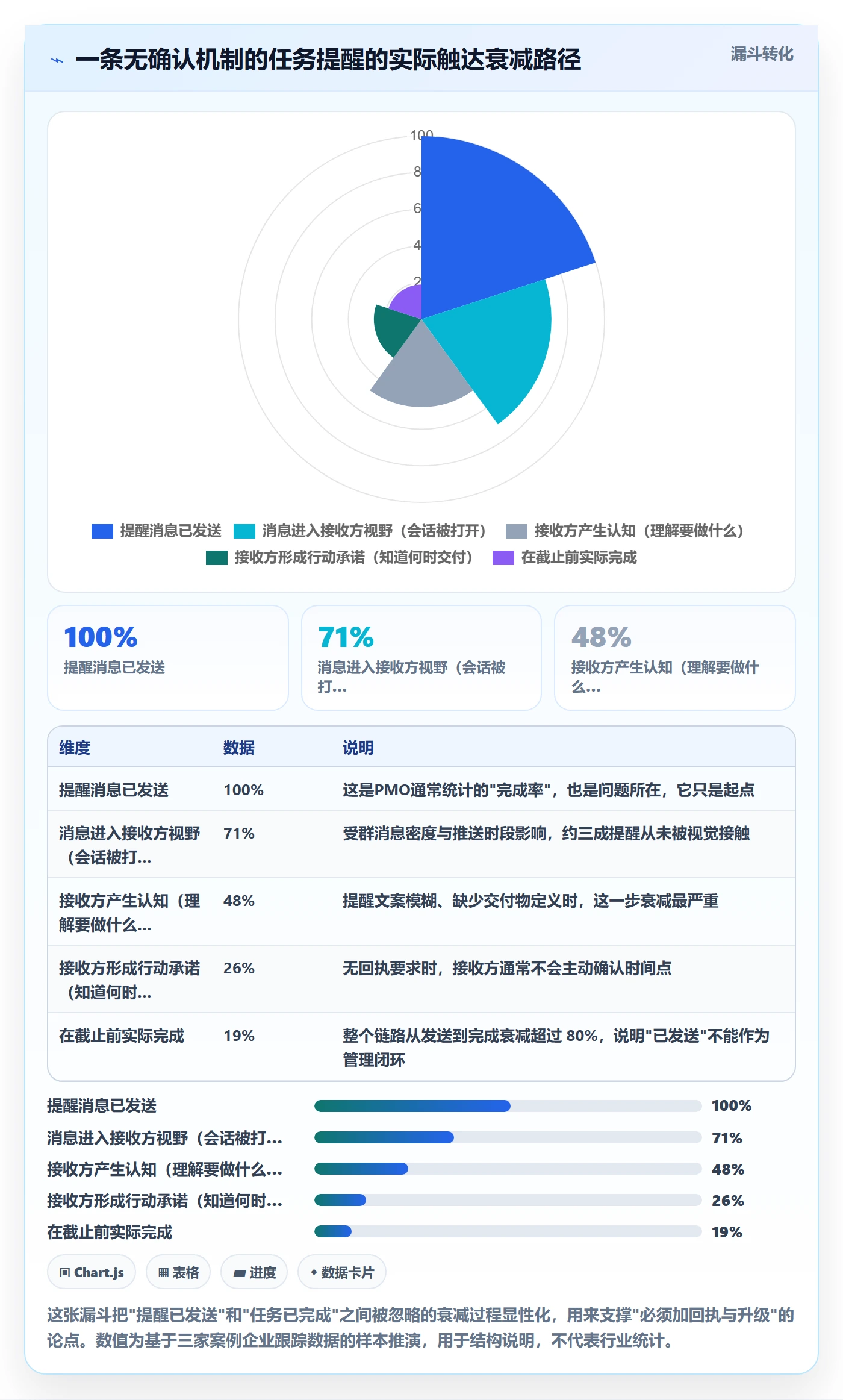Toggle the cyan 消息进入接收方视野 legend swatch
The width and height of the screenshot is (843, 1400).
(x=244, y=531)
